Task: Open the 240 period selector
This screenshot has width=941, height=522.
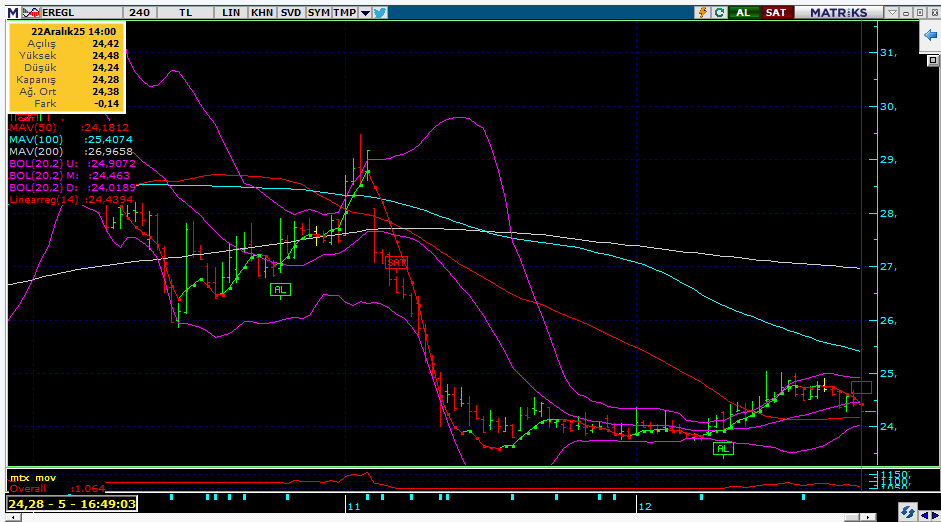Action: [x=140, y=12]
